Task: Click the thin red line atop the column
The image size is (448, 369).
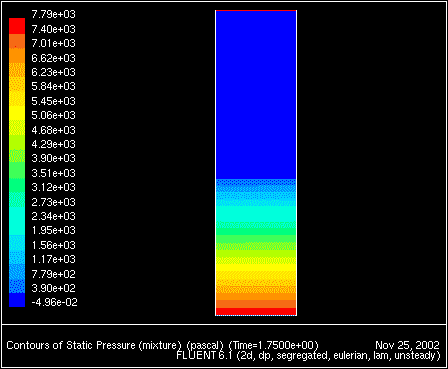Action: coord(256,11)
